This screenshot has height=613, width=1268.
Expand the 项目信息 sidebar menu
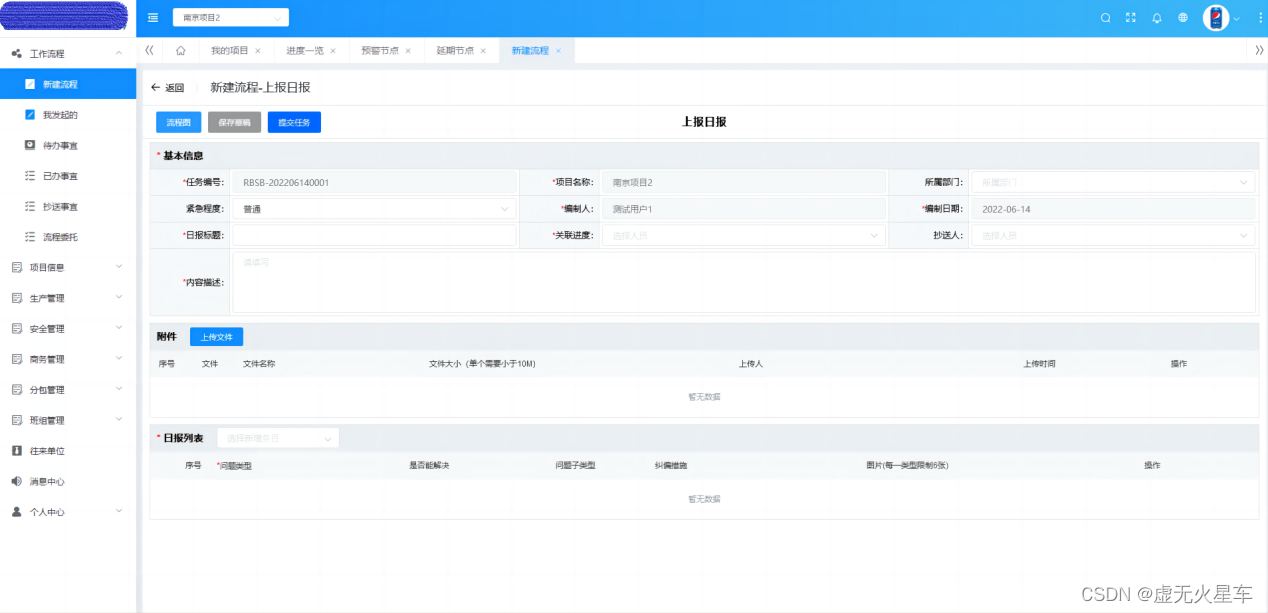tap(68, 267)
